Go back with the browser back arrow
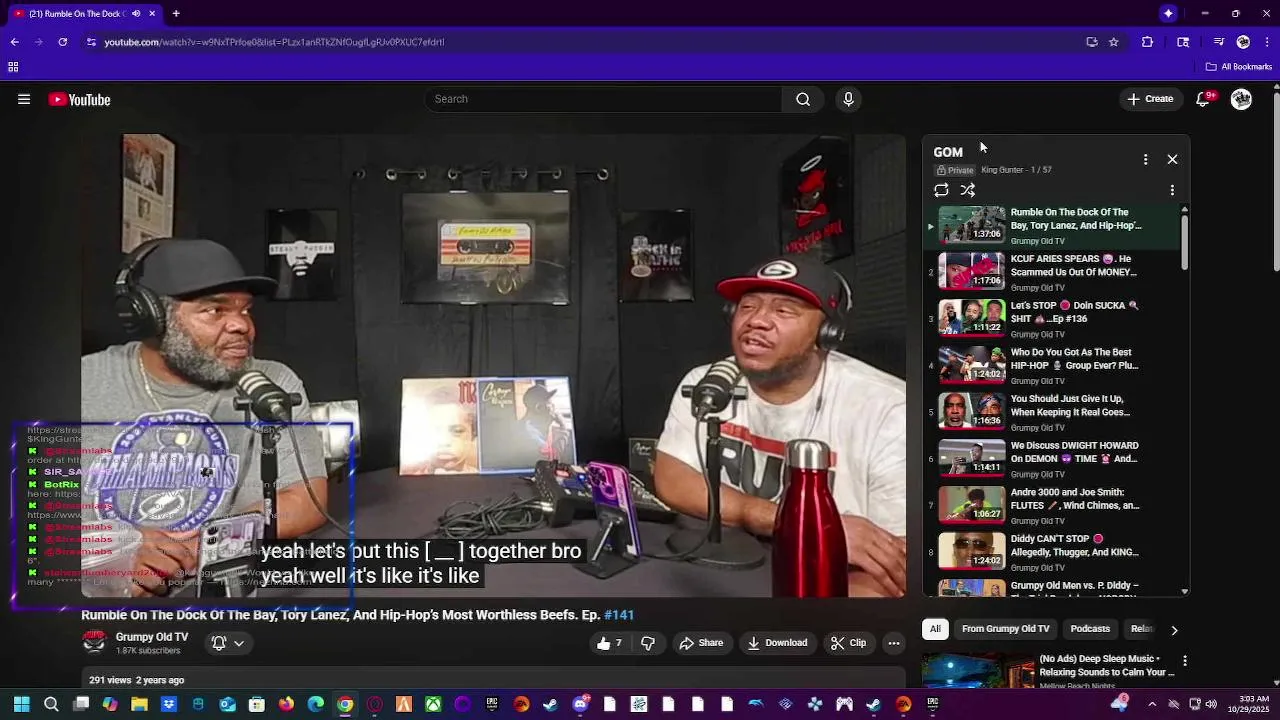Image resolution: width=1280 pixels, height=720 pixels. coord(14,42)
